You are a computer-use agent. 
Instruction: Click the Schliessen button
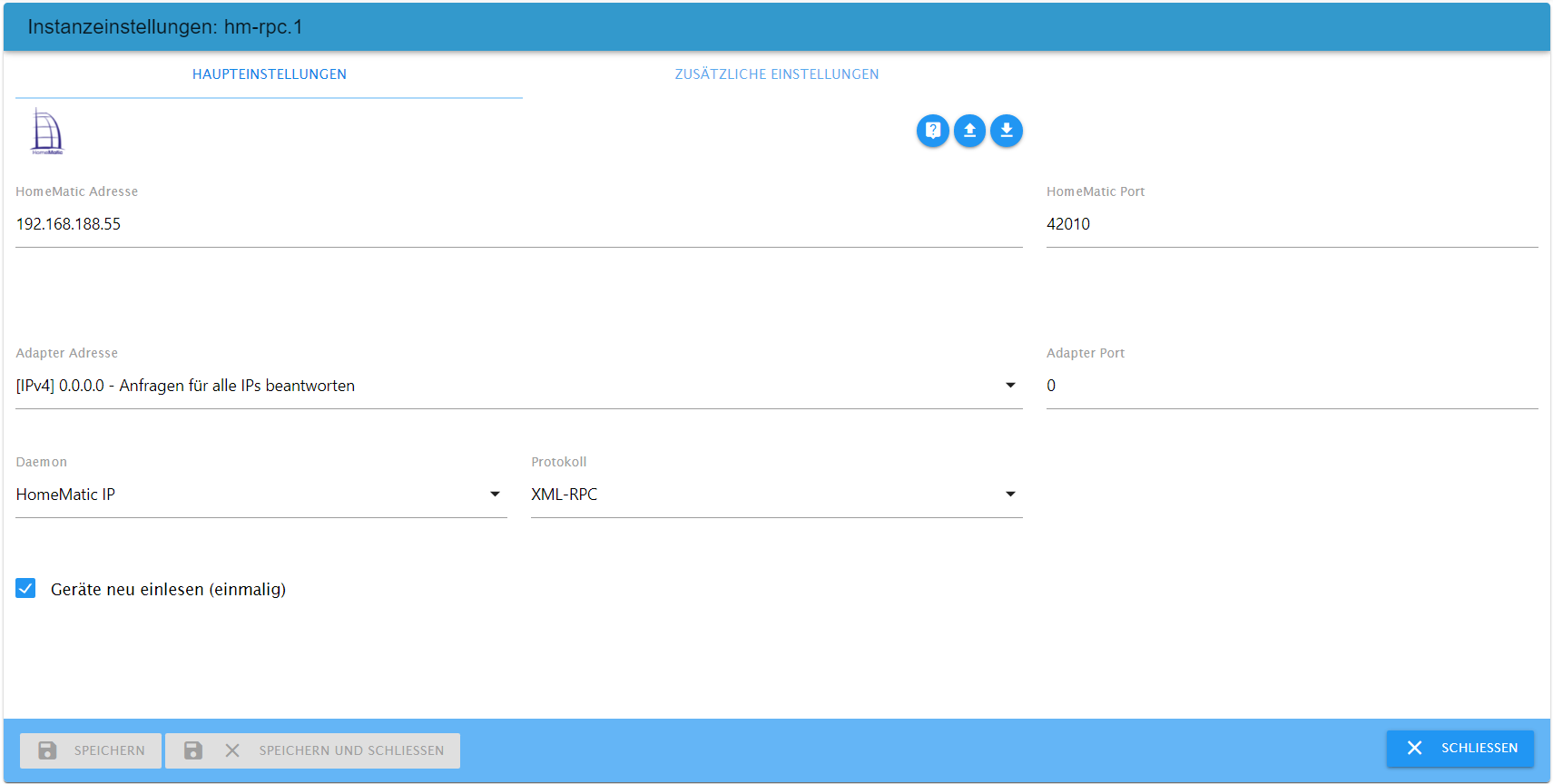(x=1460, y=748)
